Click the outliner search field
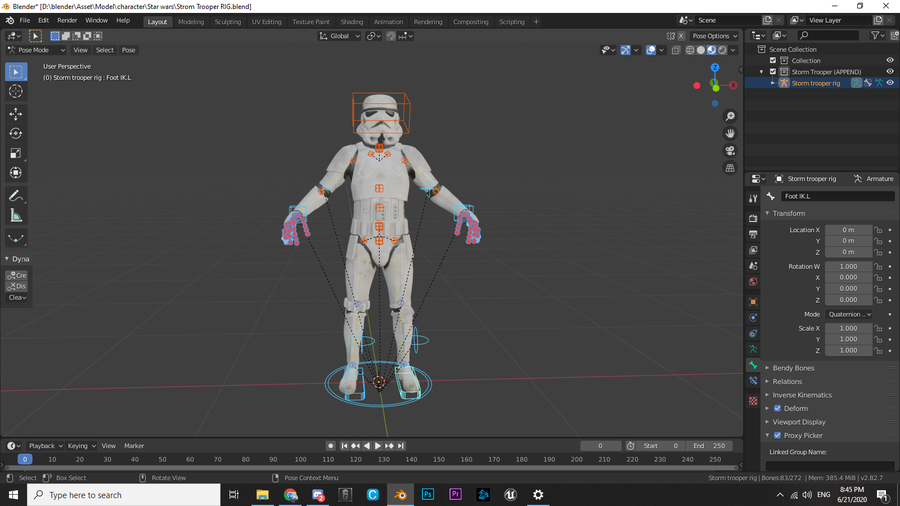 coord(828,36)
